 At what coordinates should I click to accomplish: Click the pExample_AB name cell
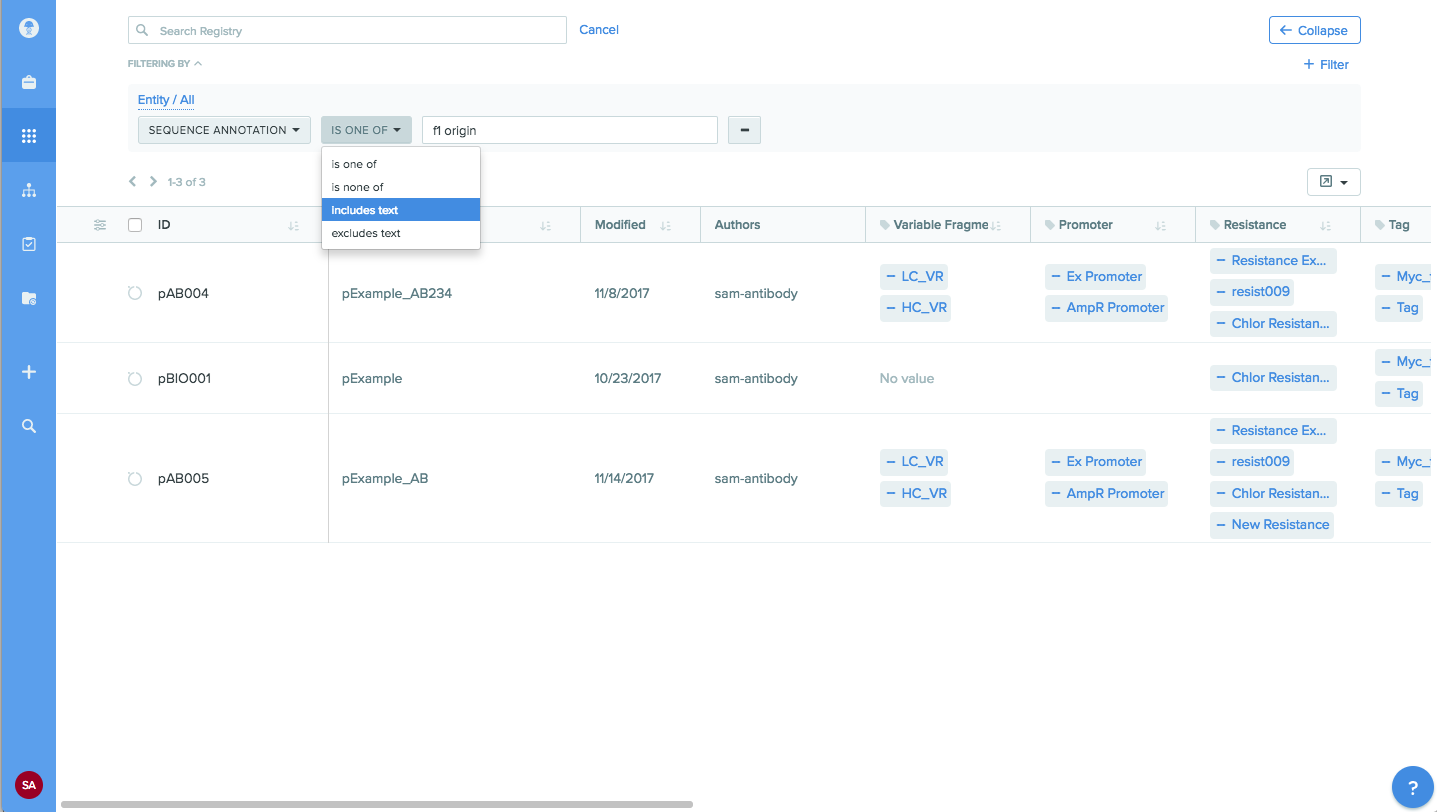pos(385,479)
